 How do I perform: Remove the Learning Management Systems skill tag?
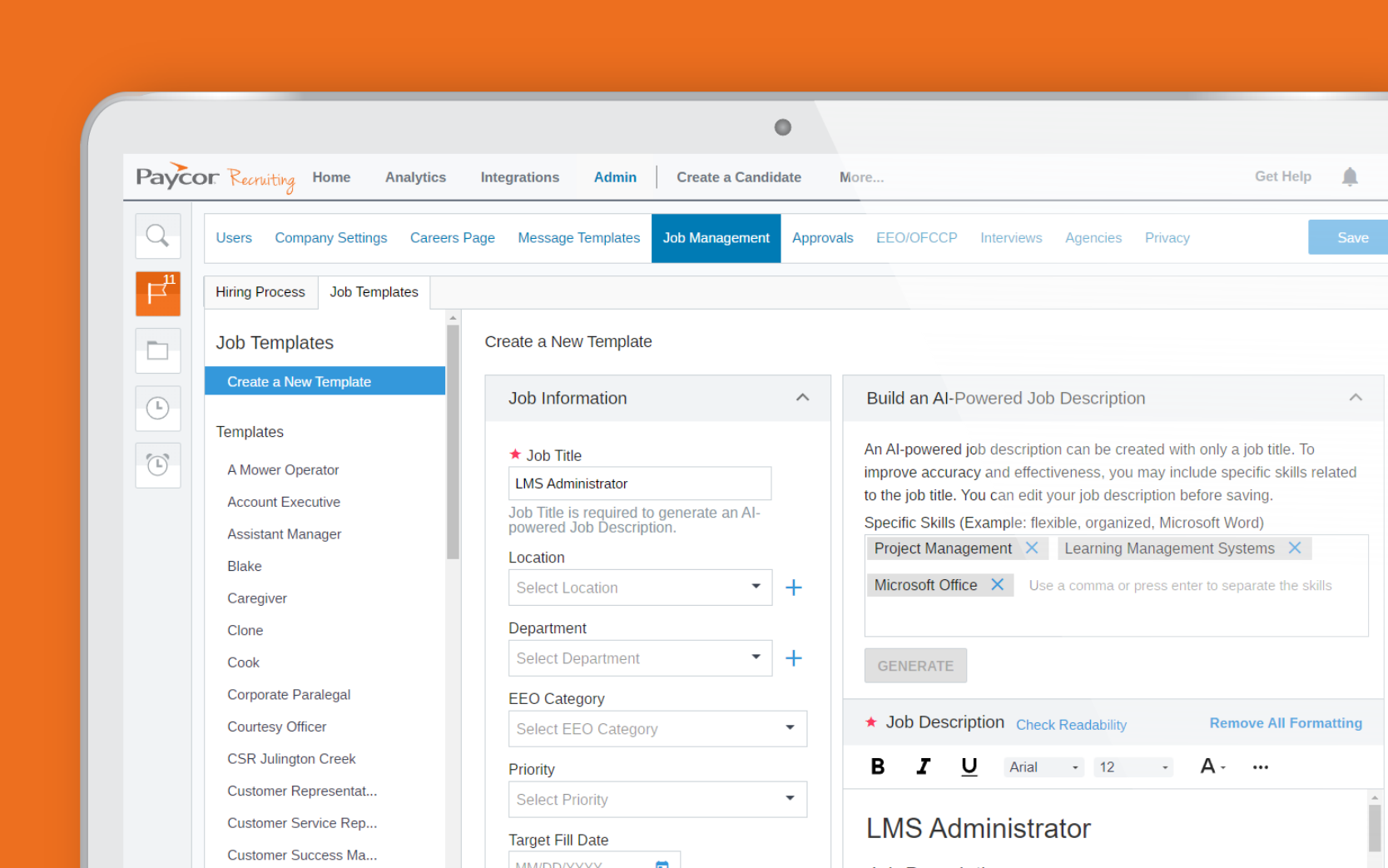pyautogui.click(x=1295, y=548)
